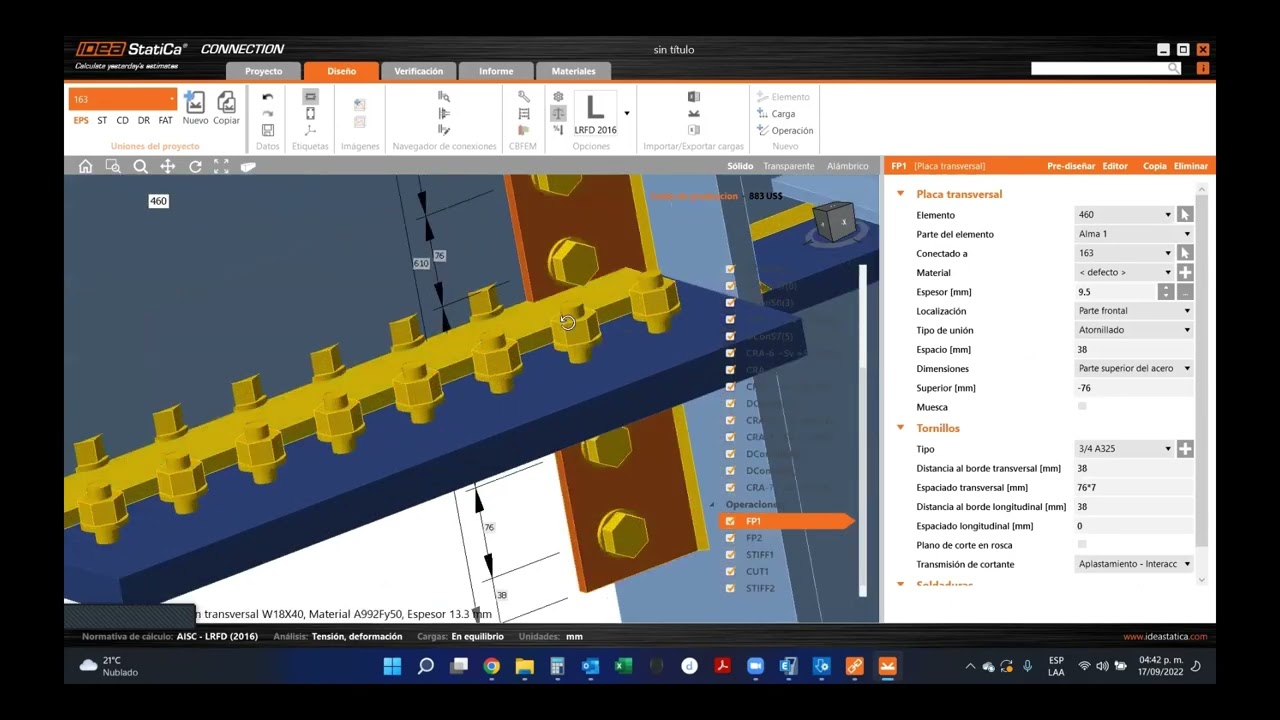Select the magnifier zoom tool
The height and width of the screenshot is (720, 1280).
coord(140,166)
